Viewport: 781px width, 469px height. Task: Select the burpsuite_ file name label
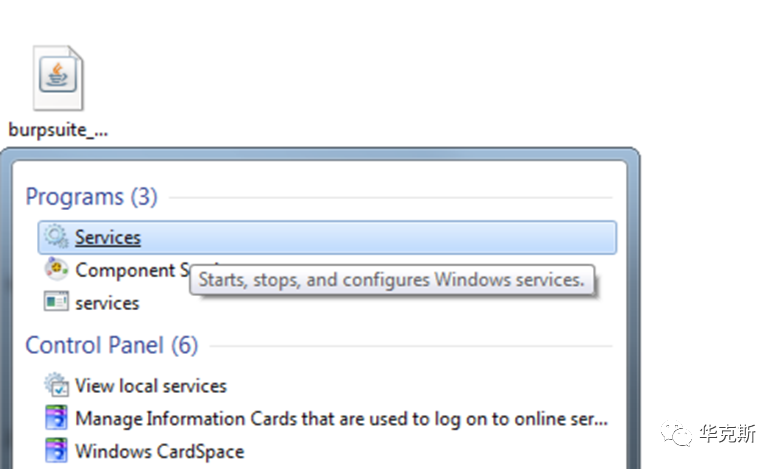58,129
